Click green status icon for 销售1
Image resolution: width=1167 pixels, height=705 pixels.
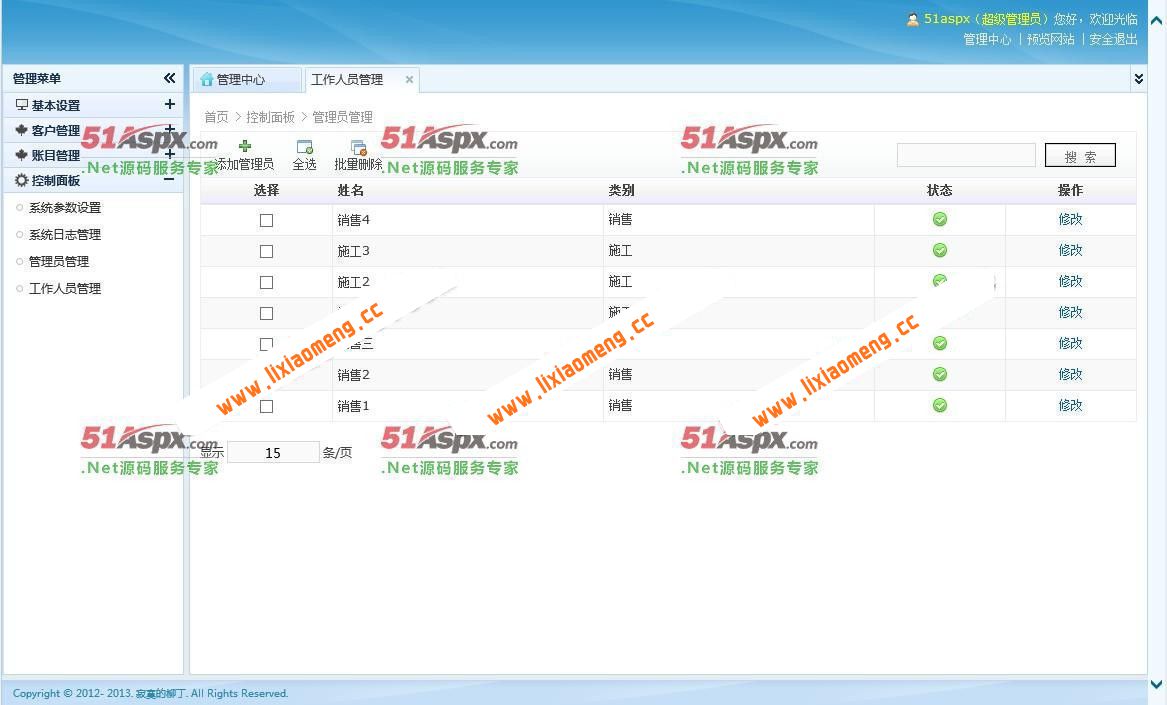pyautogui.click(x=940, y=405)
